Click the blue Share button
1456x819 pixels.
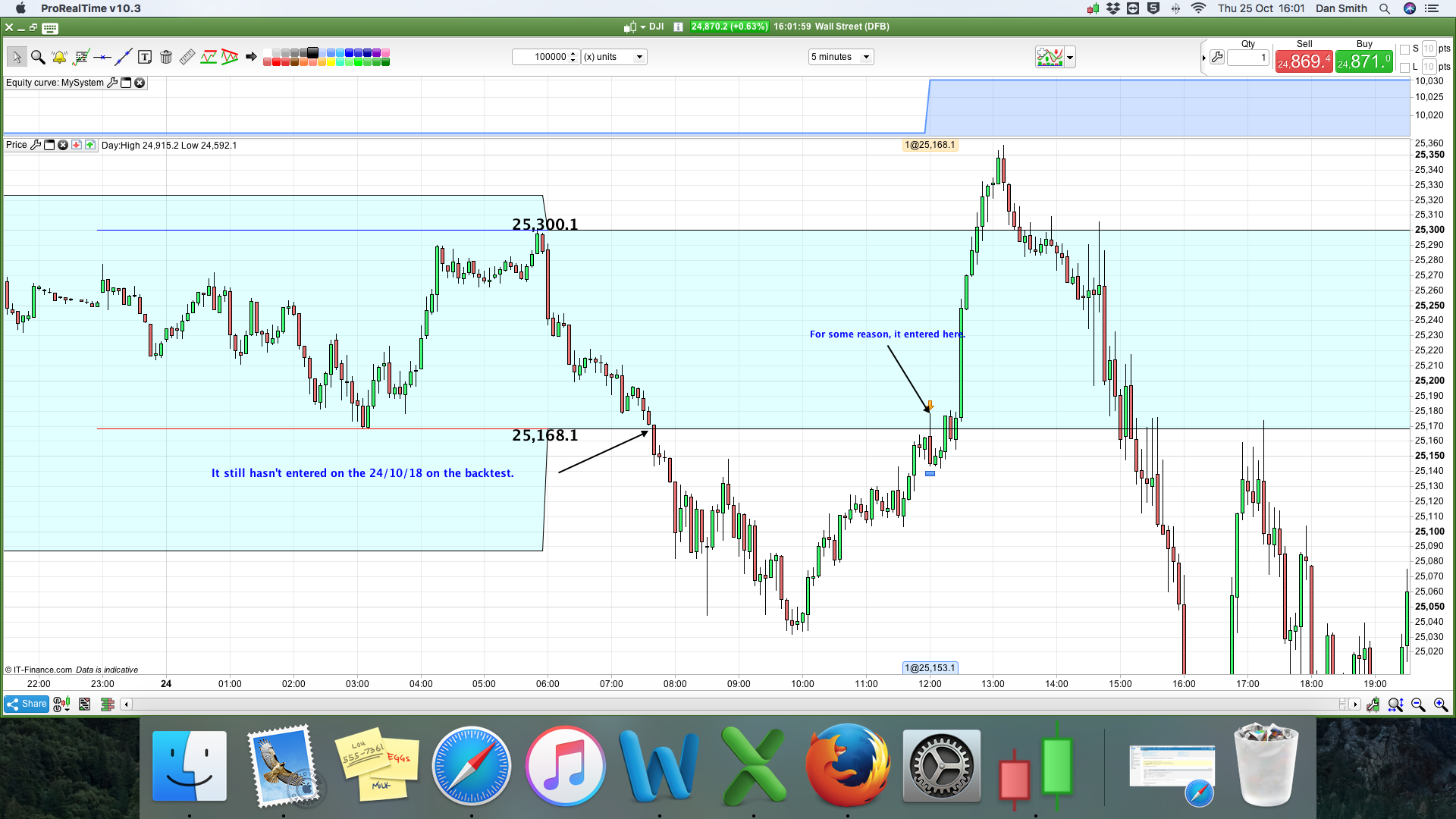tap(27, 704)
